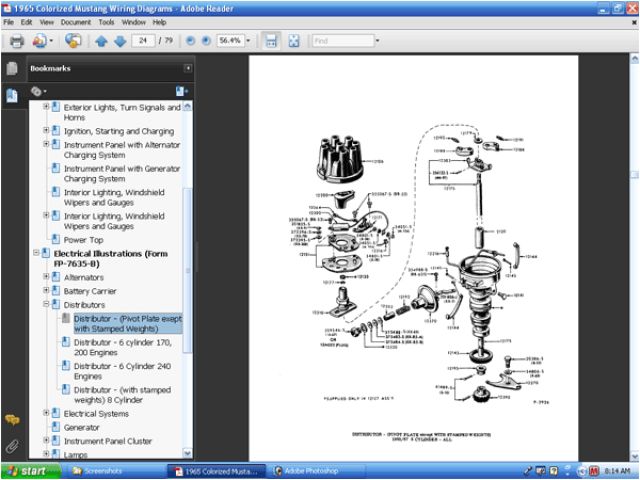The height and width of the screenshot is (480, 640).
Task: Toggle the fit one full page view
Action: click(x=294, y=42)
